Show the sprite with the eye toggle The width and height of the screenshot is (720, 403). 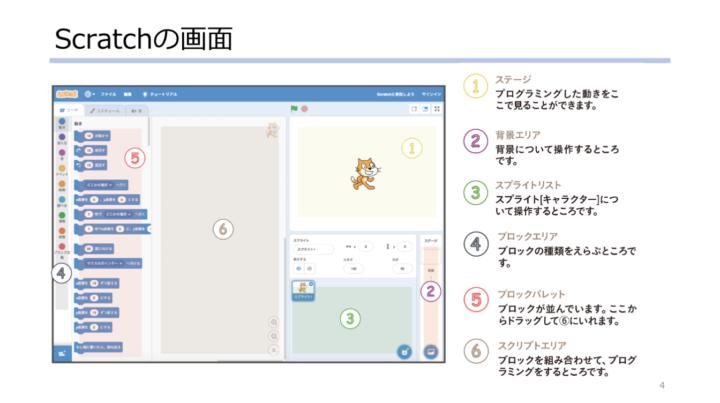tap(299, 269)
